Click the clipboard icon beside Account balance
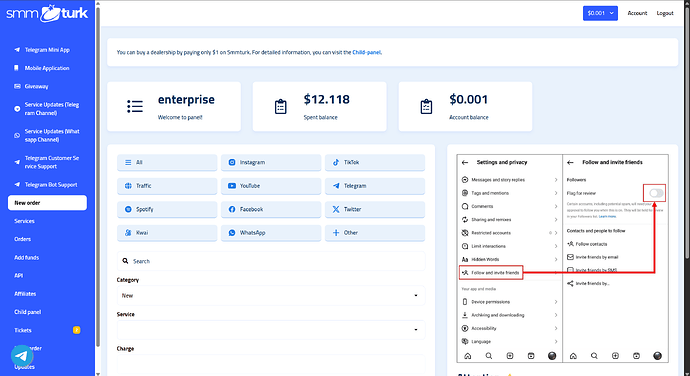This screenshot has width=690, height=376. pos(426,107)
